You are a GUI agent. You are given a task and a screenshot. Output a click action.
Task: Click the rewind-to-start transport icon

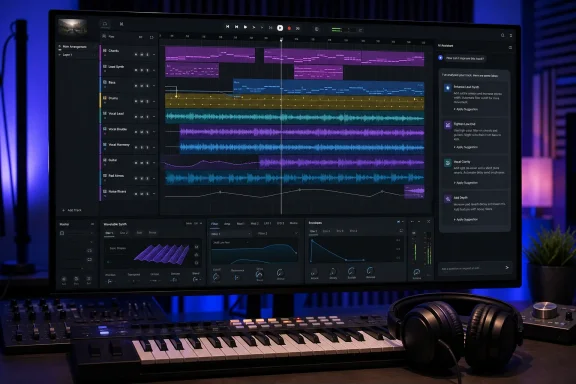[227, 27]
